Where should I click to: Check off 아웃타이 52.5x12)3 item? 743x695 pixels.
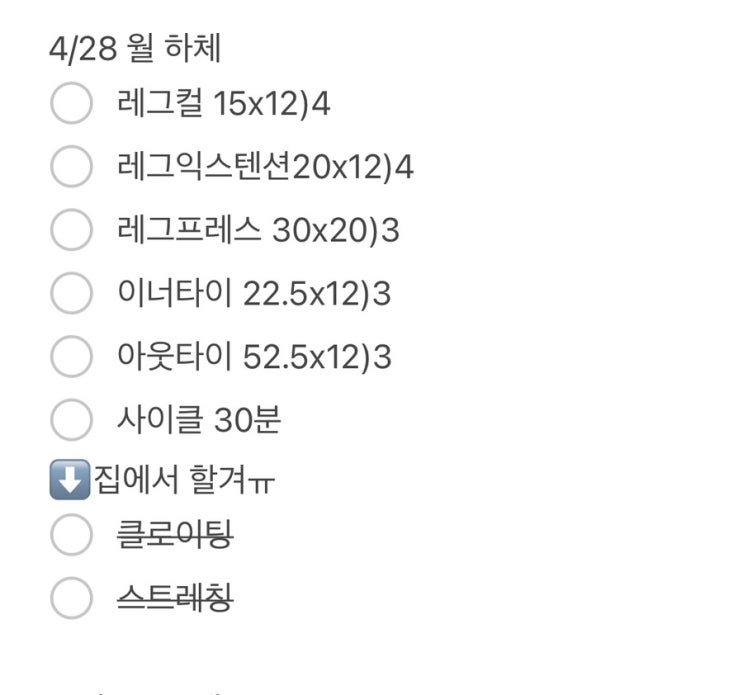[x=71, y=357]
